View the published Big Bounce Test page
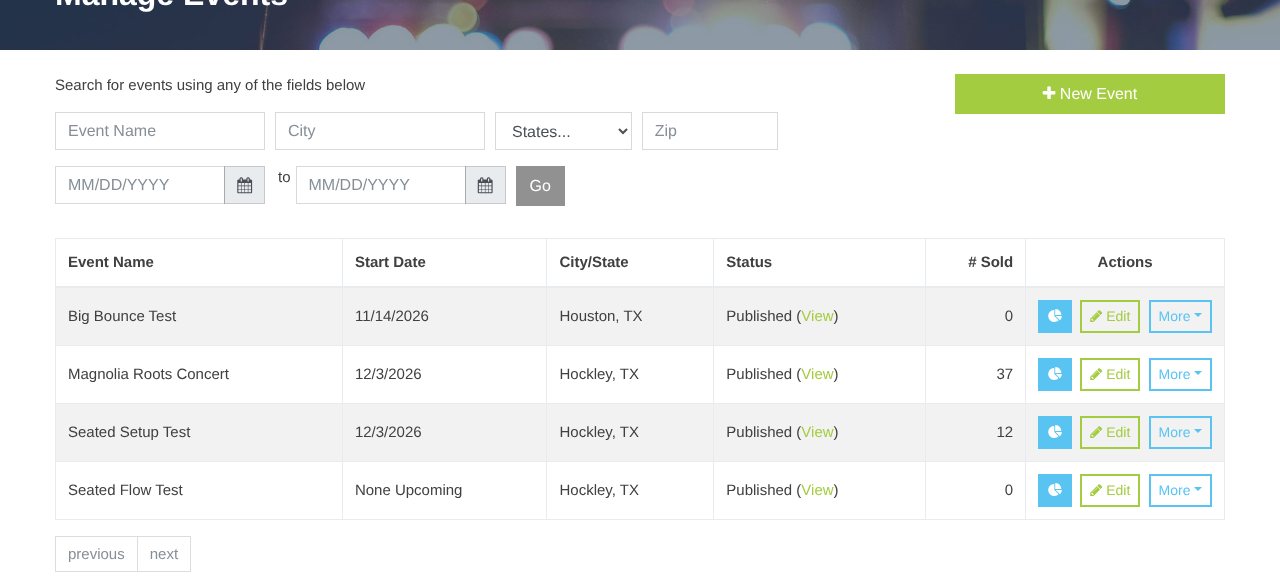This screenshot has width=1280, height=588. point(817,316)
